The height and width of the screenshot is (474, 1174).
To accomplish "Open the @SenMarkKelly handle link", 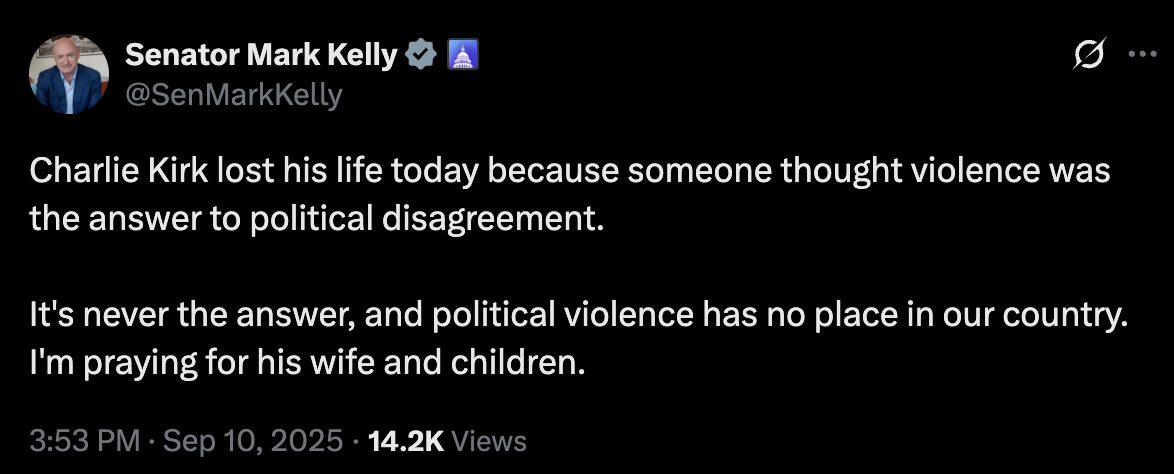I will pos(233,95).
